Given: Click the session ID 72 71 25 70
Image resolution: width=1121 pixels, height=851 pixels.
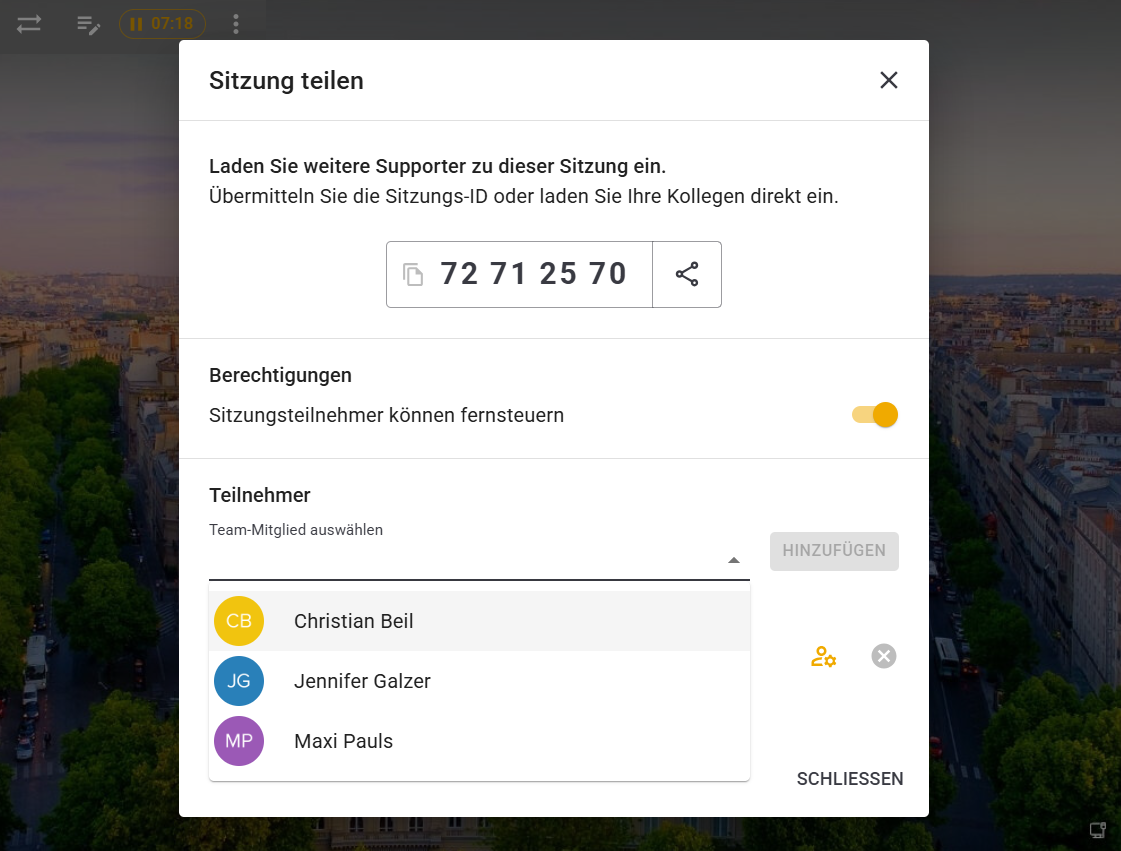Looking at the screenshot, I should (x=533, y=274).
